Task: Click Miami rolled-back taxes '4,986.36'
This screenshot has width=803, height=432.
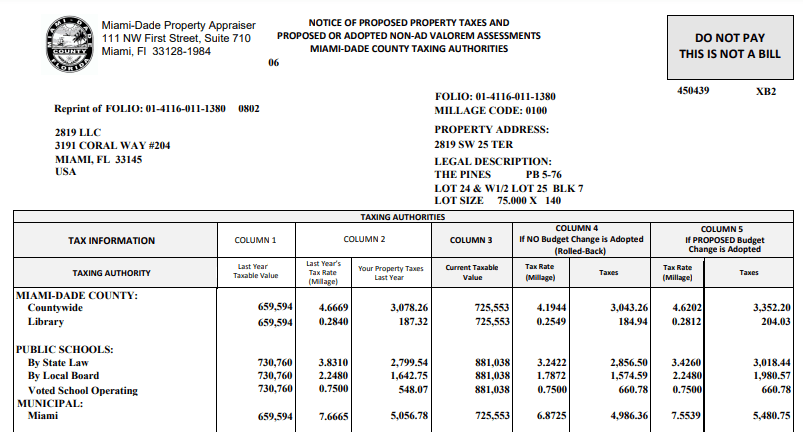Action: click(629, 416)
